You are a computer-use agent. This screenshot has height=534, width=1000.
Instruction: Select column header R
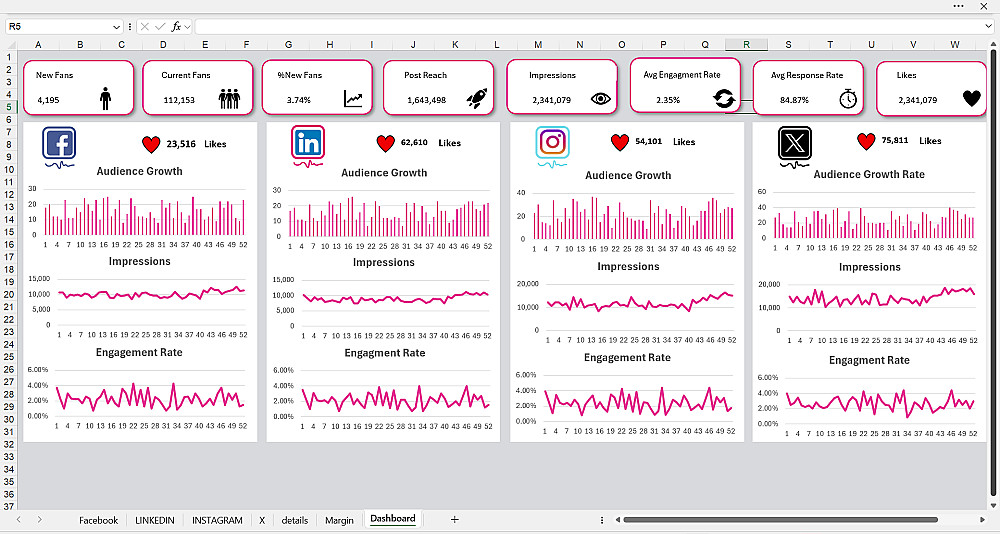pos(746,45)
